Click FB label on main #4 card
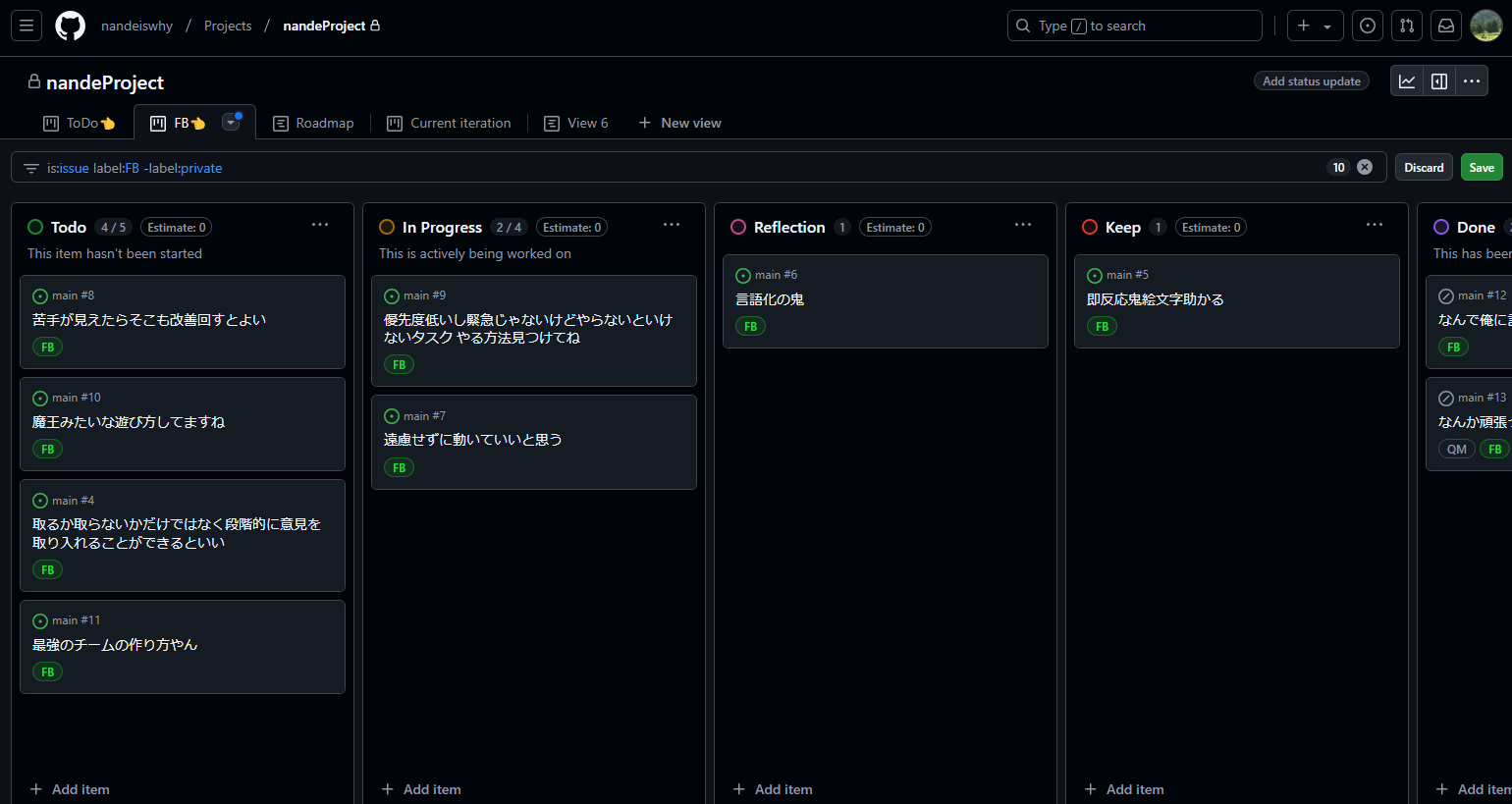Screen dimensions: 1512x804 click(x=47, y=569)
